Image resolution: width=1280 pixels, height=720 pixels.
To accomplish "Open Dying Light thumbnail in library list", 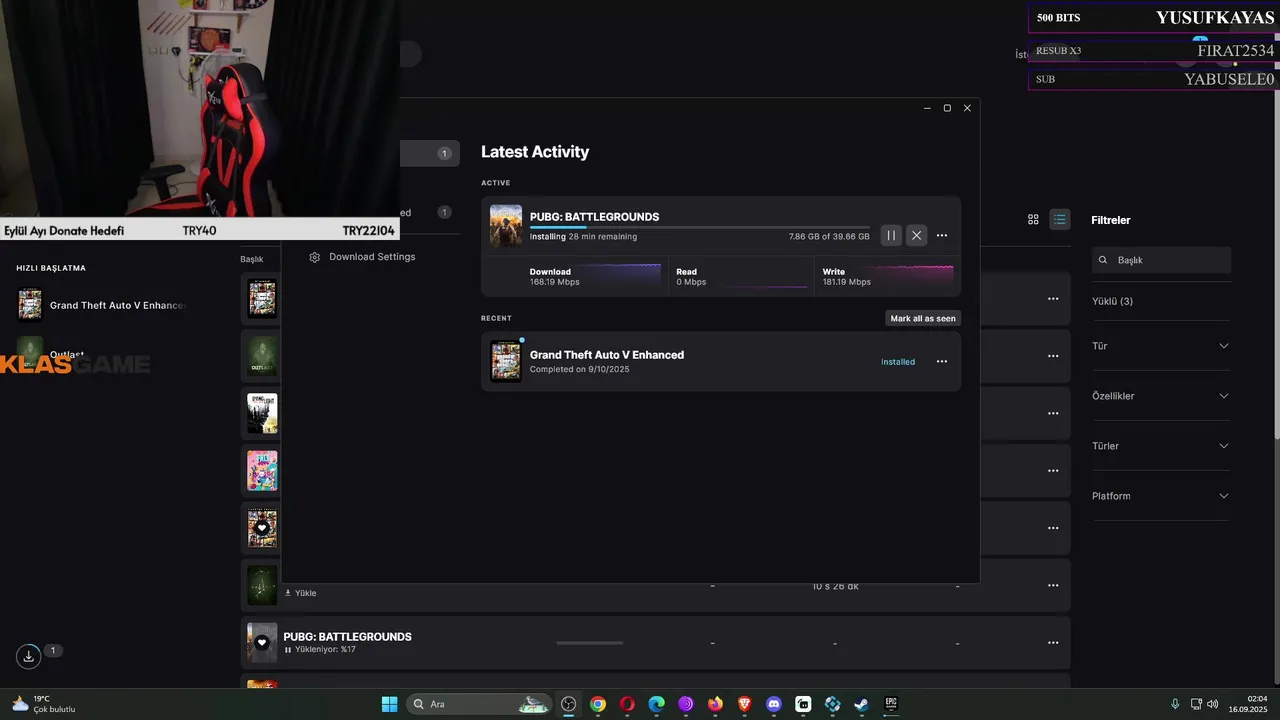I will [262, 413].
